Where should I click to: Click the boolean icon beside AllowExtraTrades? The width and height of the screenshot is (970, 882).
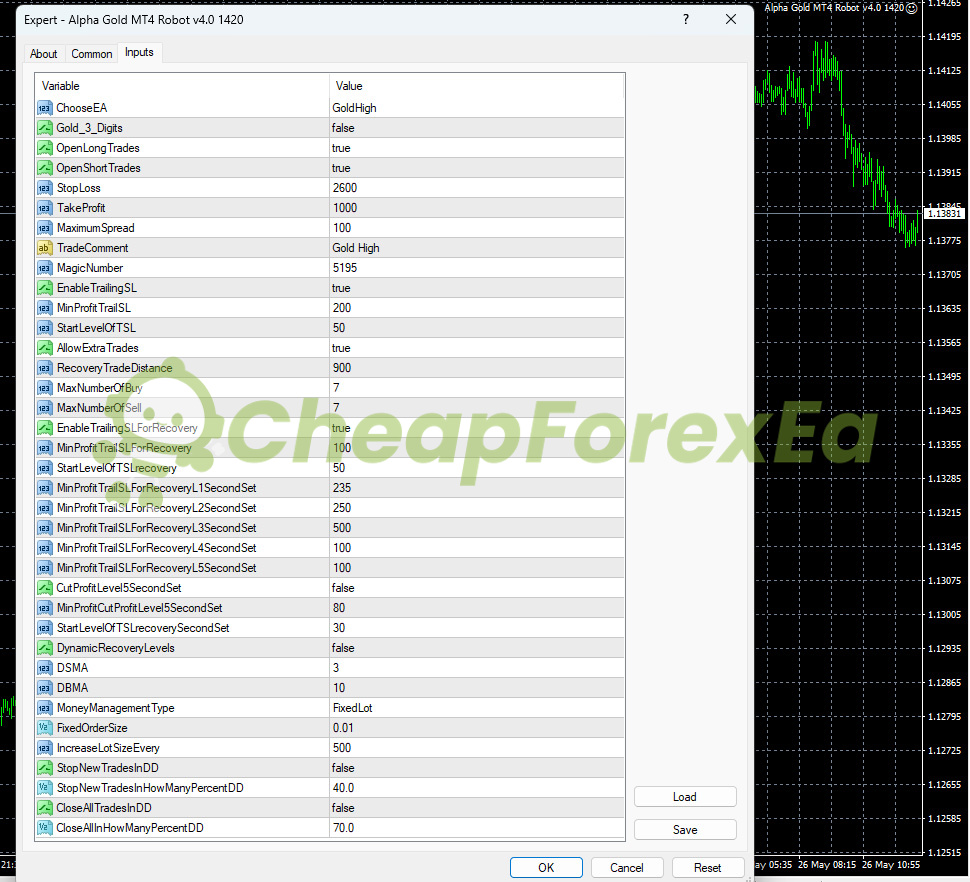45,348
